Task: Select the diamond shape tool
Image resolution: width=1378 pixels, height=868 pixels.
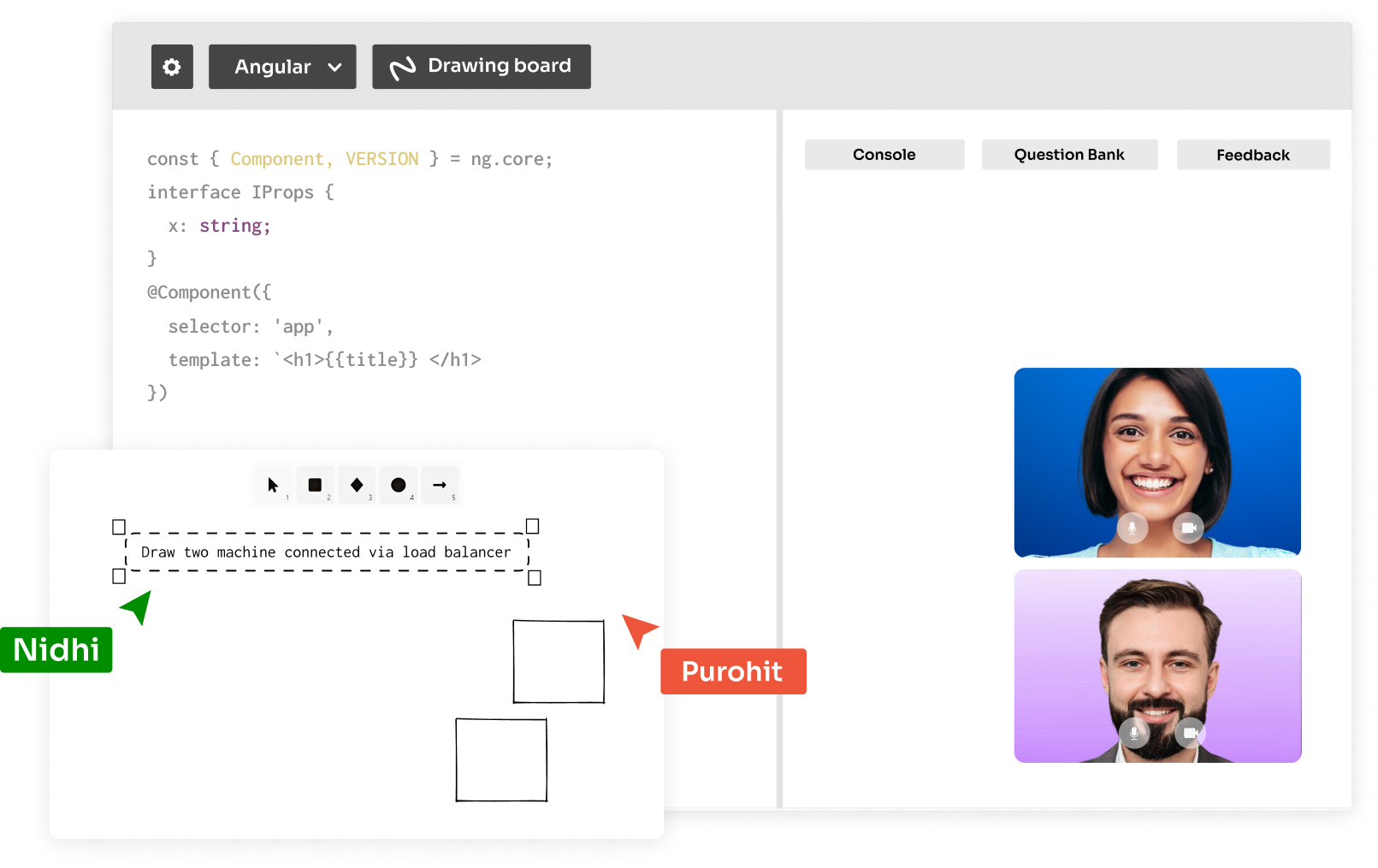Action: pyautogui.click(x=357, y=485)
